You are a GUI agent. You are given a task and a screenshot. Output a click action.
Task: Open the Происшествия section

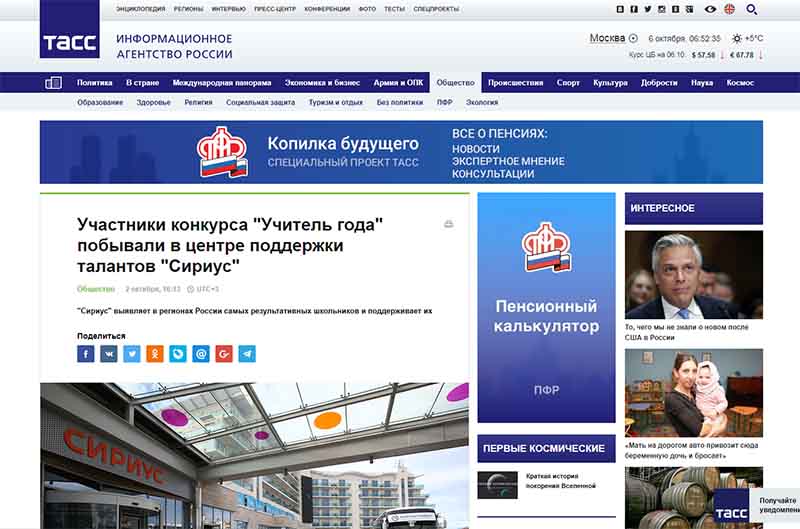(x=516, y=83)
